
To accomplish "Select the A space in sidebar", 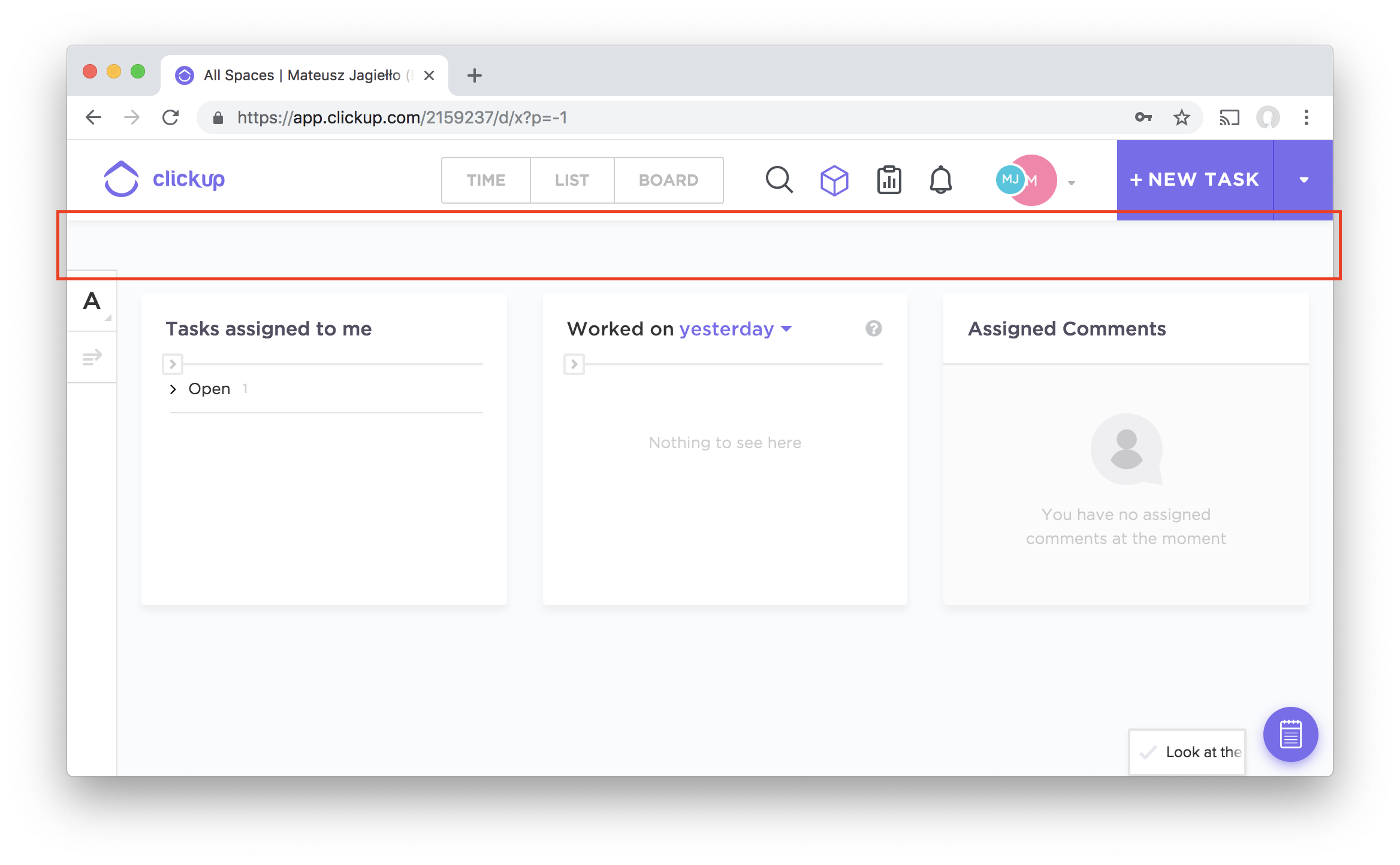I will tap(92, 301).
